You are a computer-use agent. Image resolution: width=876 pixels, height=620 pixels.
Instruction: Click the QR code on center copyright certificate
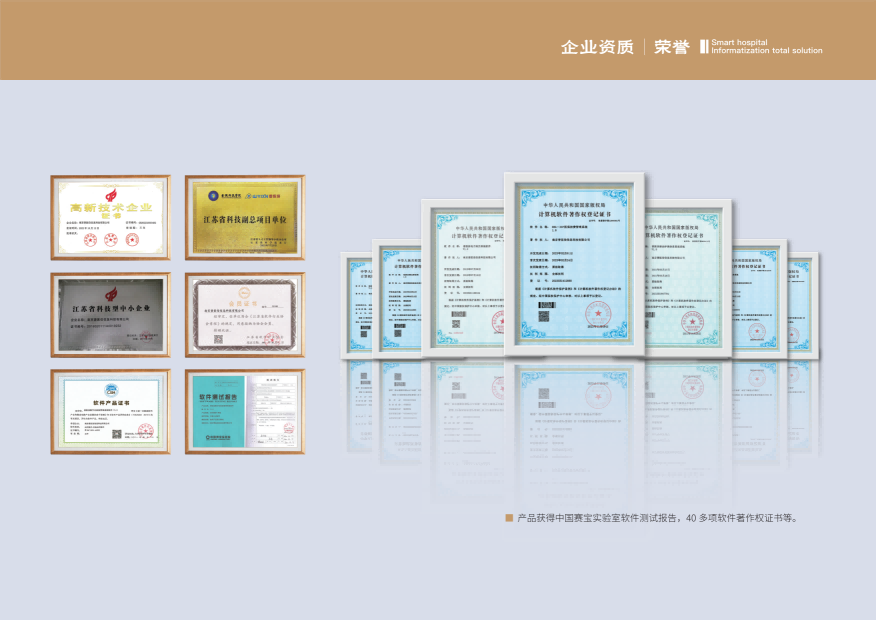545,316
